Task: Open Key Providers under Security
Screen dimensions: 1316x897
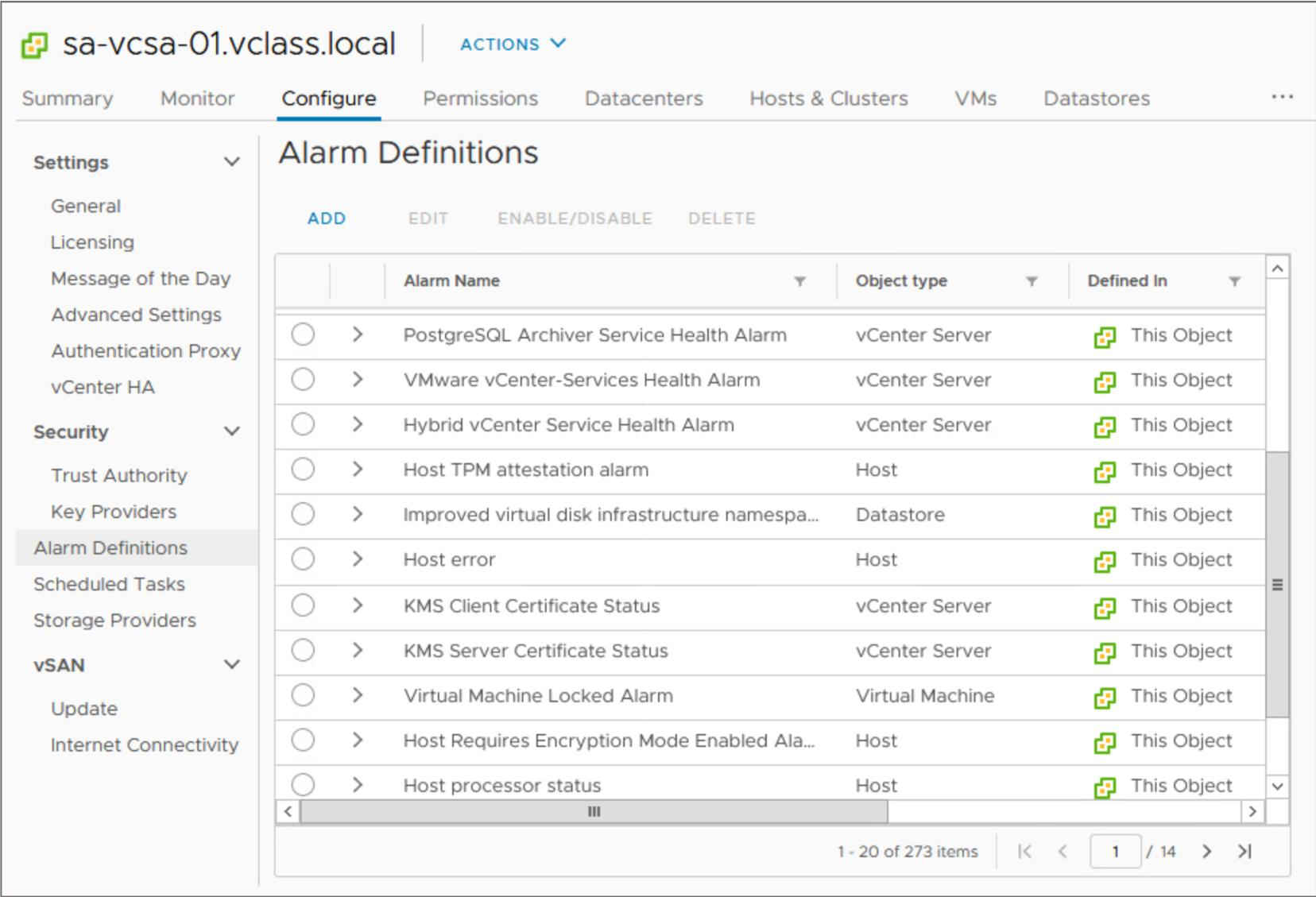Action: coord(114,512)
